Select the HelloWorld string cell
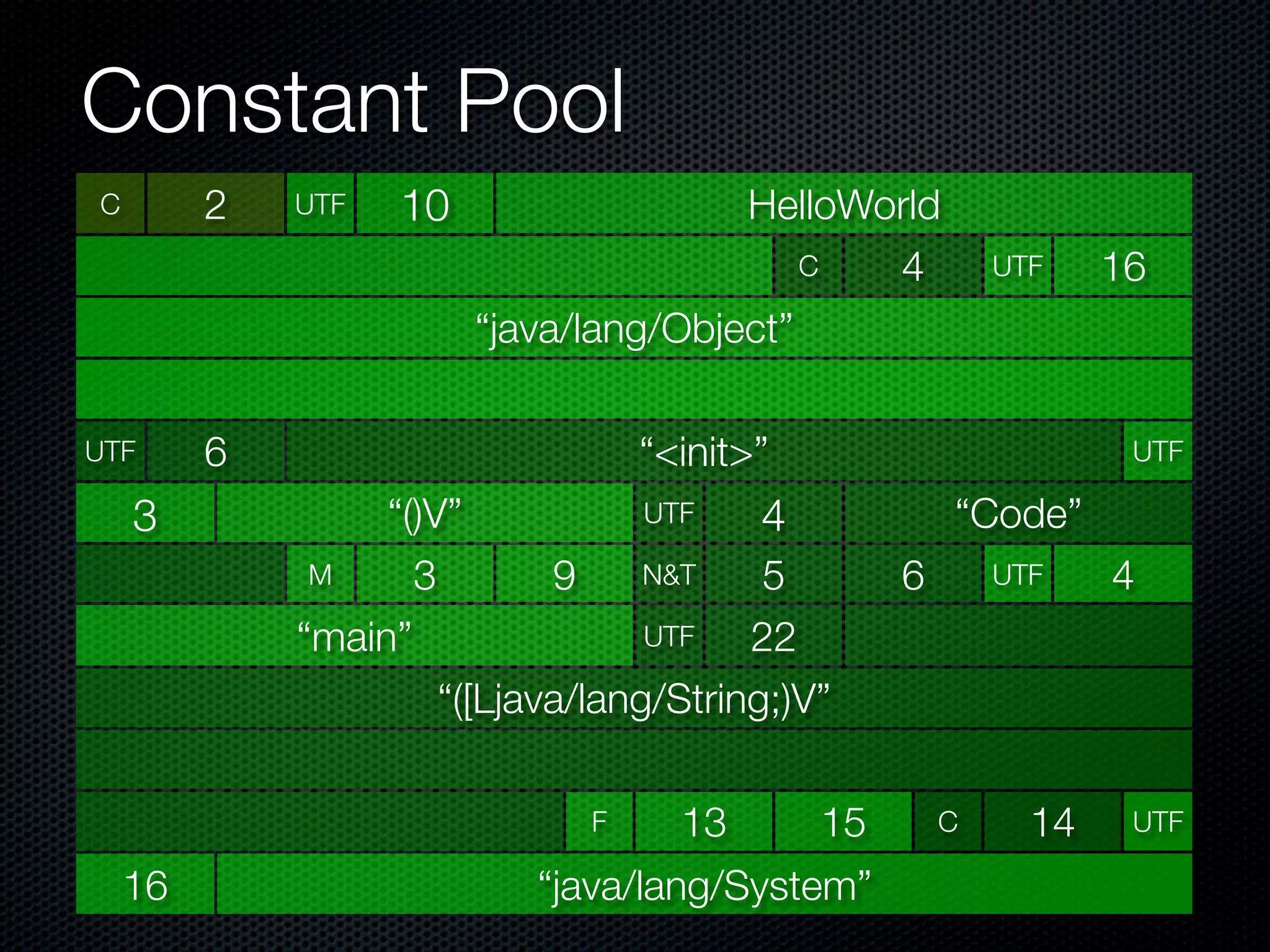Viewport: 1270px width, 952px height. (x=844, y=204)
